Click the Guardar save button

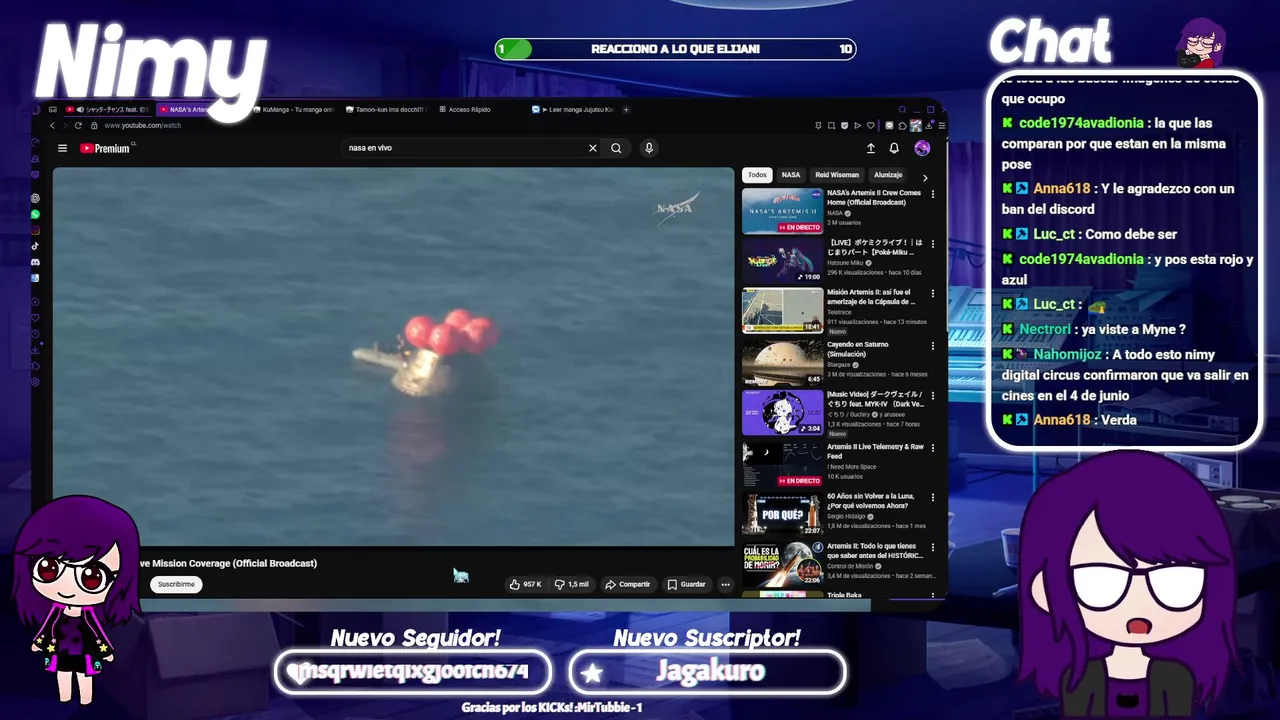coord(687,584)
